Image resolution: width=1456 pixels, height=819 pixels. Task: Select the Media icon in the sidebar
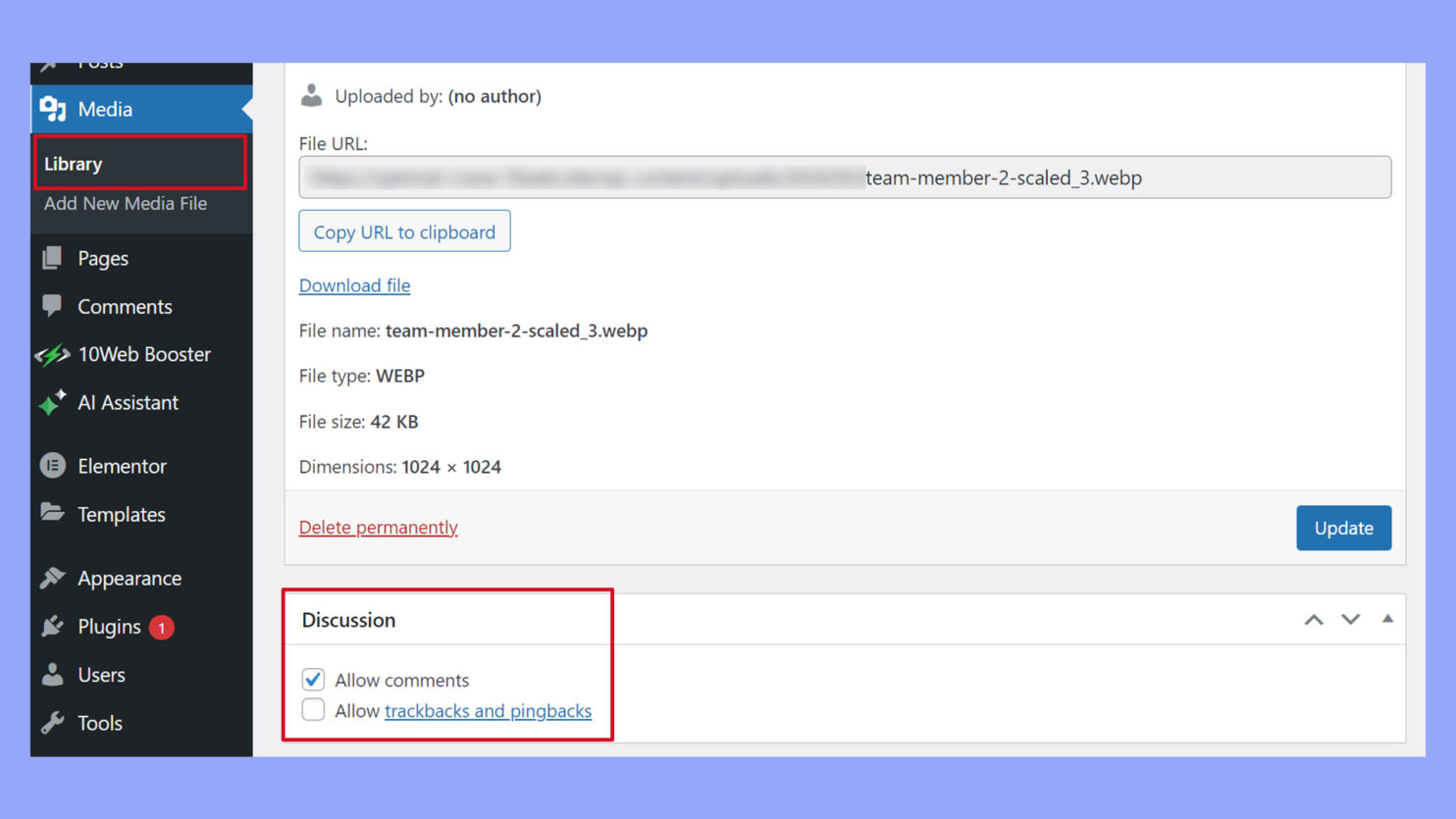54,109
